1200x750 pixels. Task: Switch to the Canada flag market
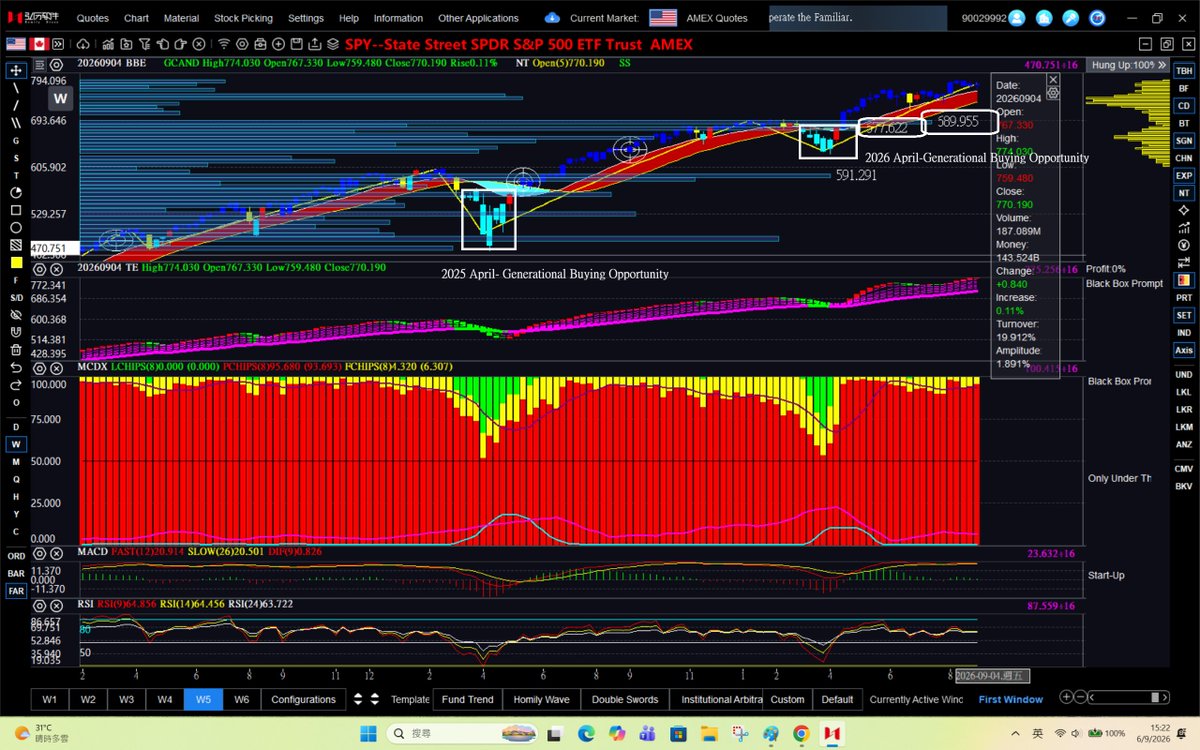pos(41,44)
